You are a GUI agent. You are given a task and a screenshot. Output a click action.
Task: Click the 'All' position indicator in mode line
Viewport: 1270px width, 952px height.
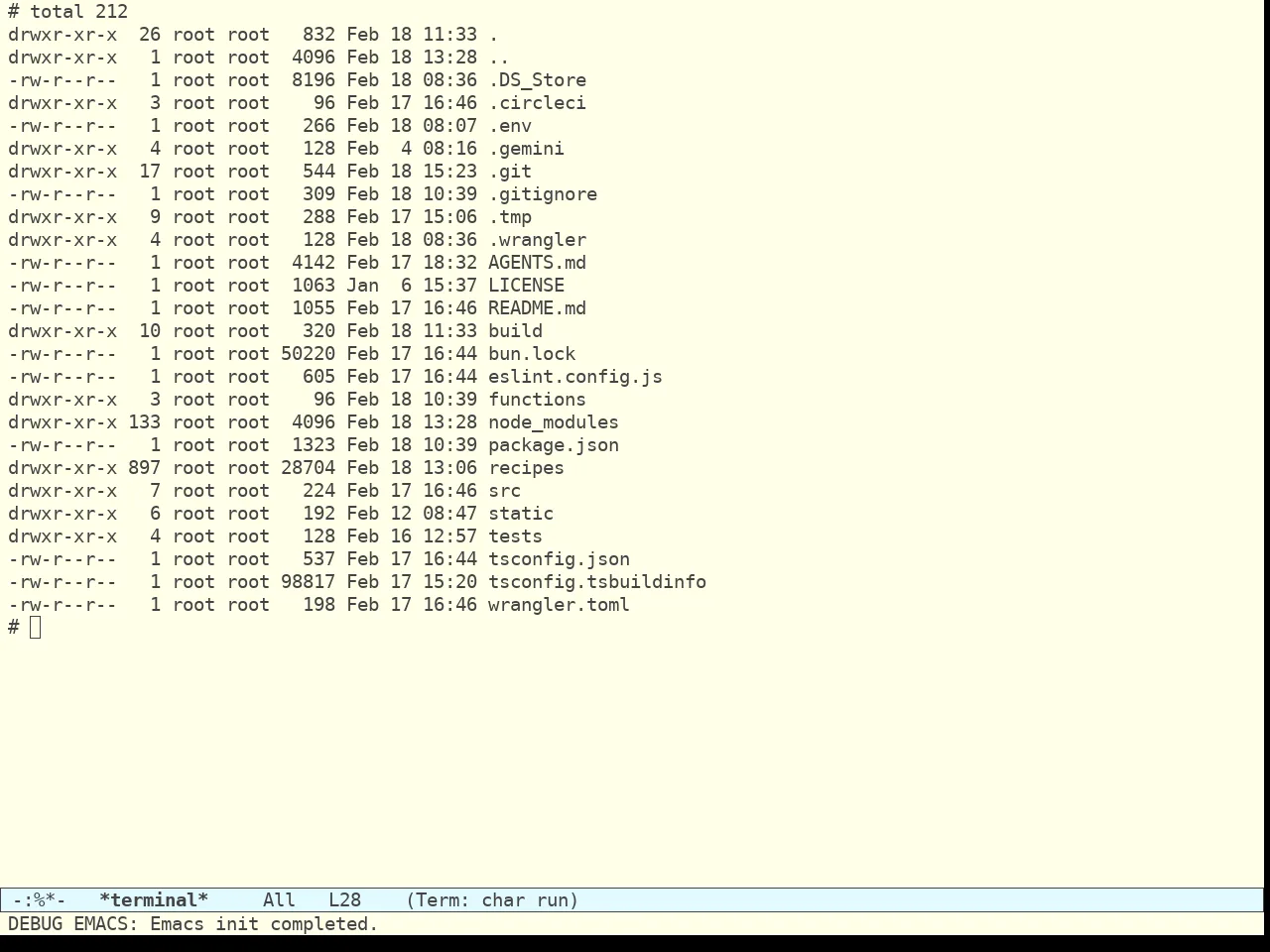(x=279, y=900)
